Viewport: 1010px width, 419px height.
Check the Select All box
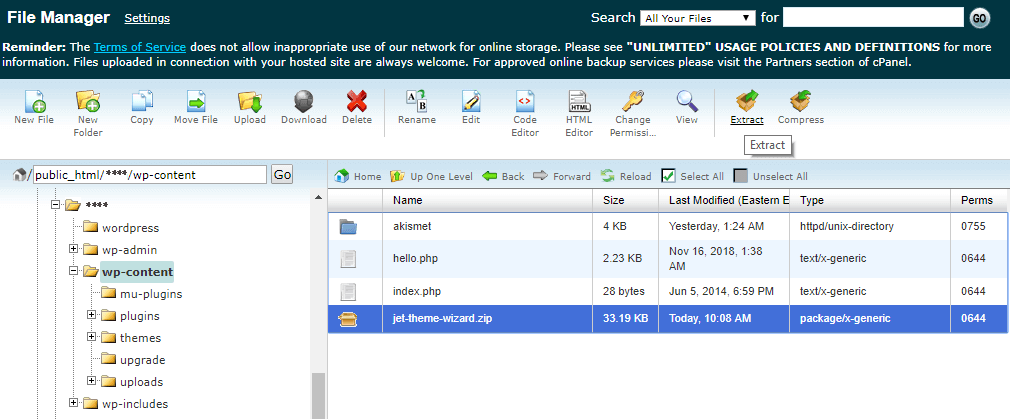(x=669, y=176)
